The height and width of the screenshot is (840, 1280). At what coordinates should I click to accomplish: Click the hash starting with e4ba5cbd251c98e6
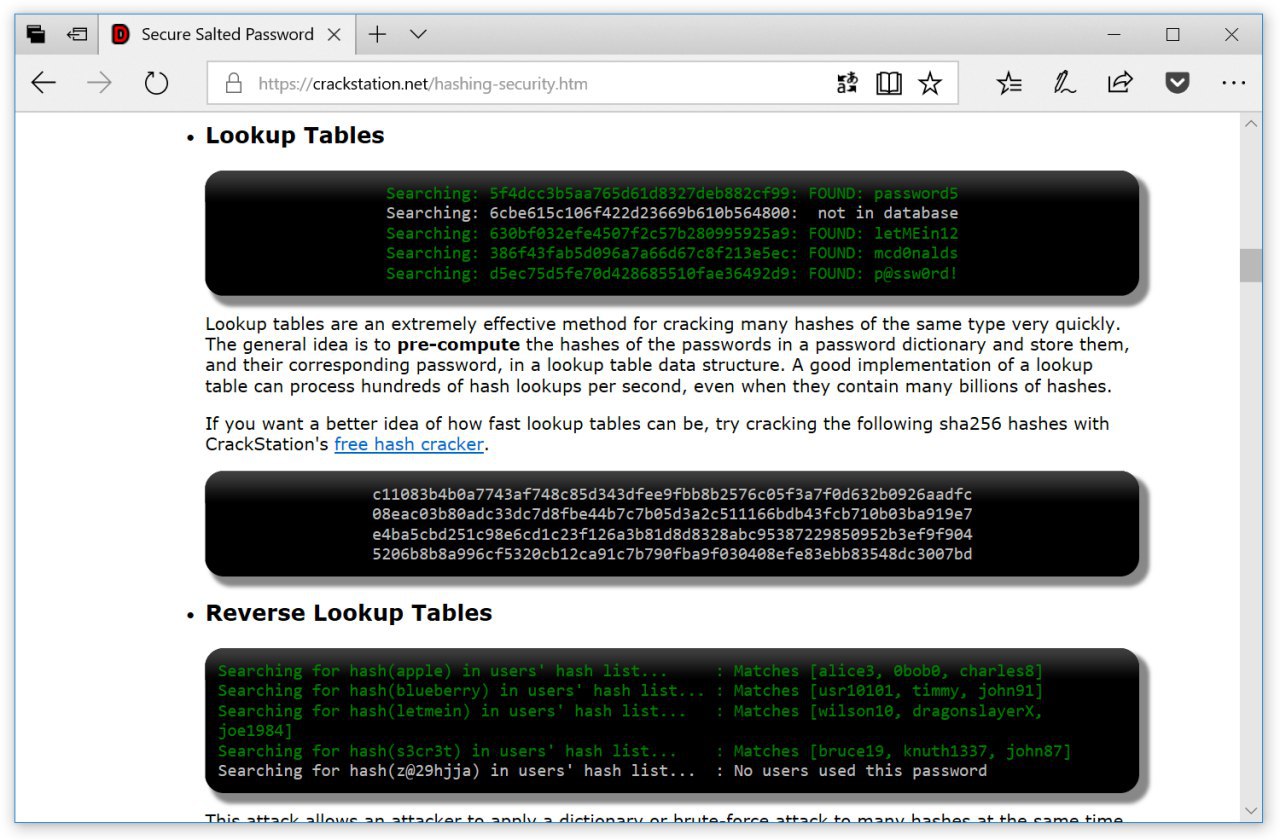tap(672, 534)
